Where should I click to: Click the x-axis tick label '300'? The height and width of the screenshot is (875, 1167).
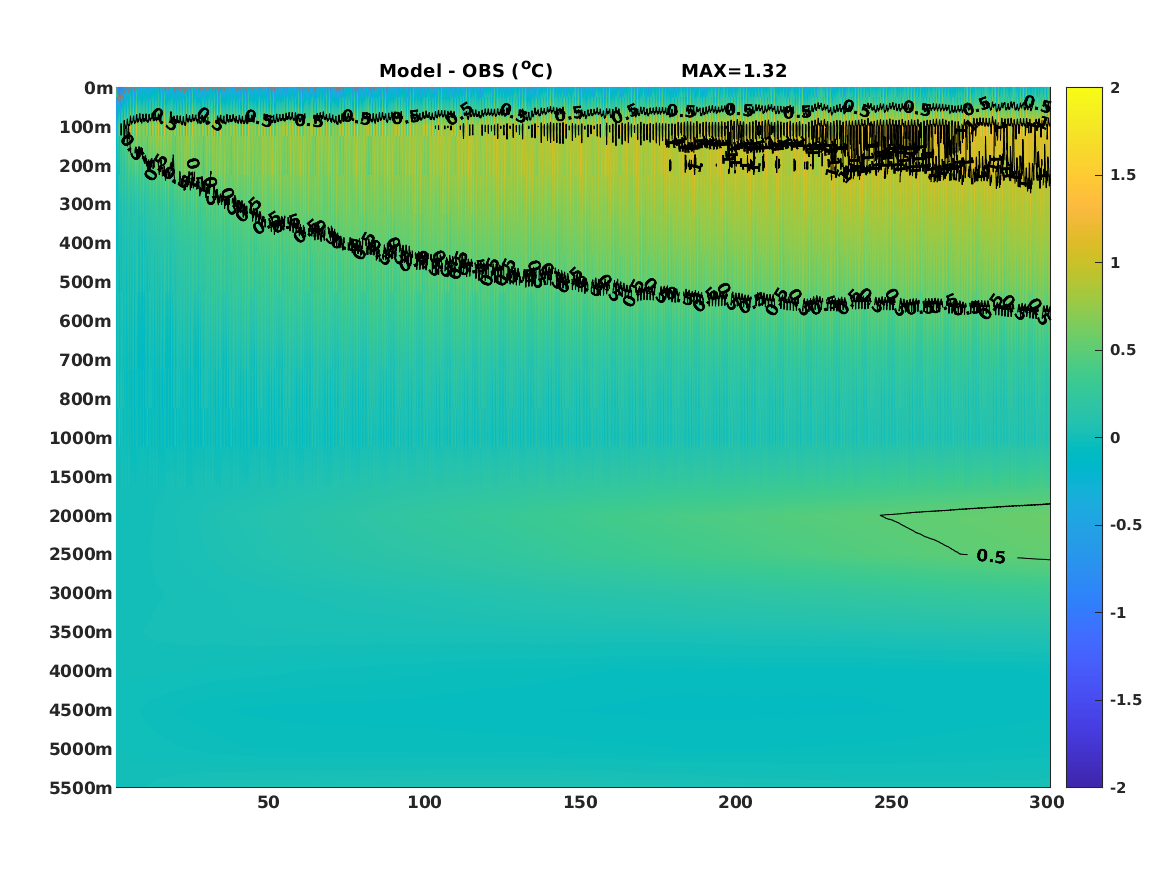[1047, 803]
